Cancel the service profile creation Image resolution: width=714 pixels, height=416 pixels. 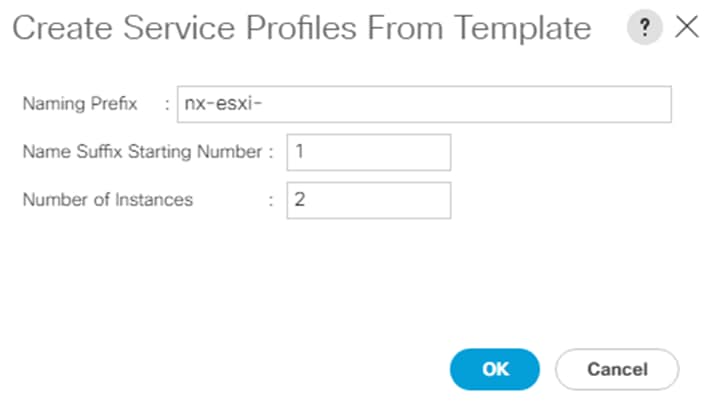pos(617,369)
